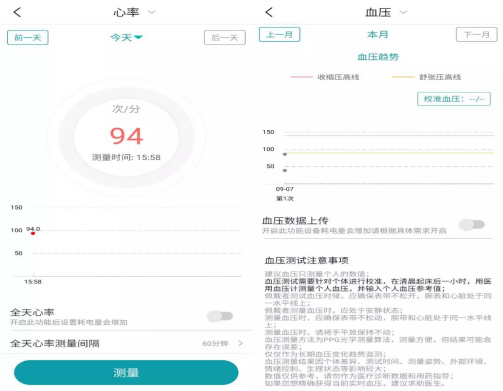The image size is (503, 391).
Task: Tap the 校准血压 button
Action: [454, 99]
